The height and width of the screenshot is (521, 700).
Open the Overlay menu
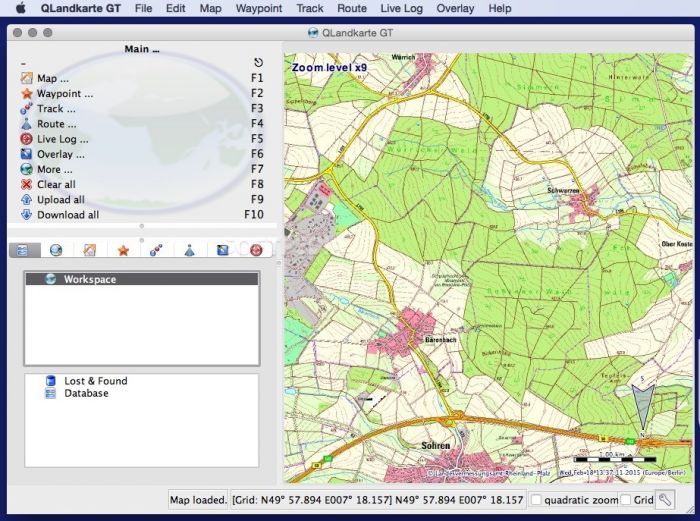pyautogui.click(x=455, y=8)
